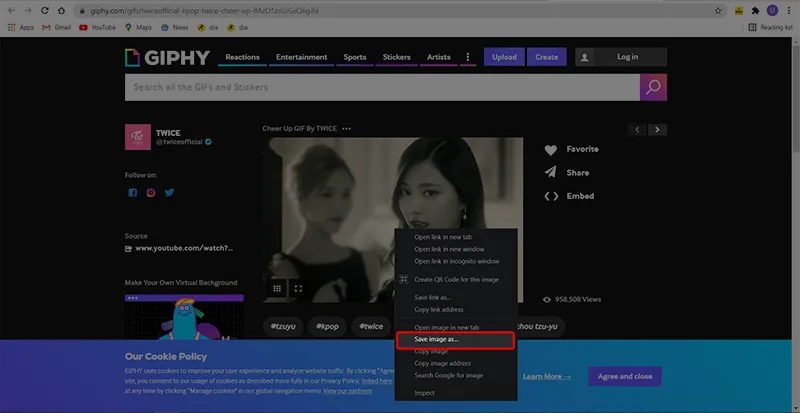Screen dimensions: 800x413
Task: Open Maps bookmark
Action: click(x=138, y=28)
